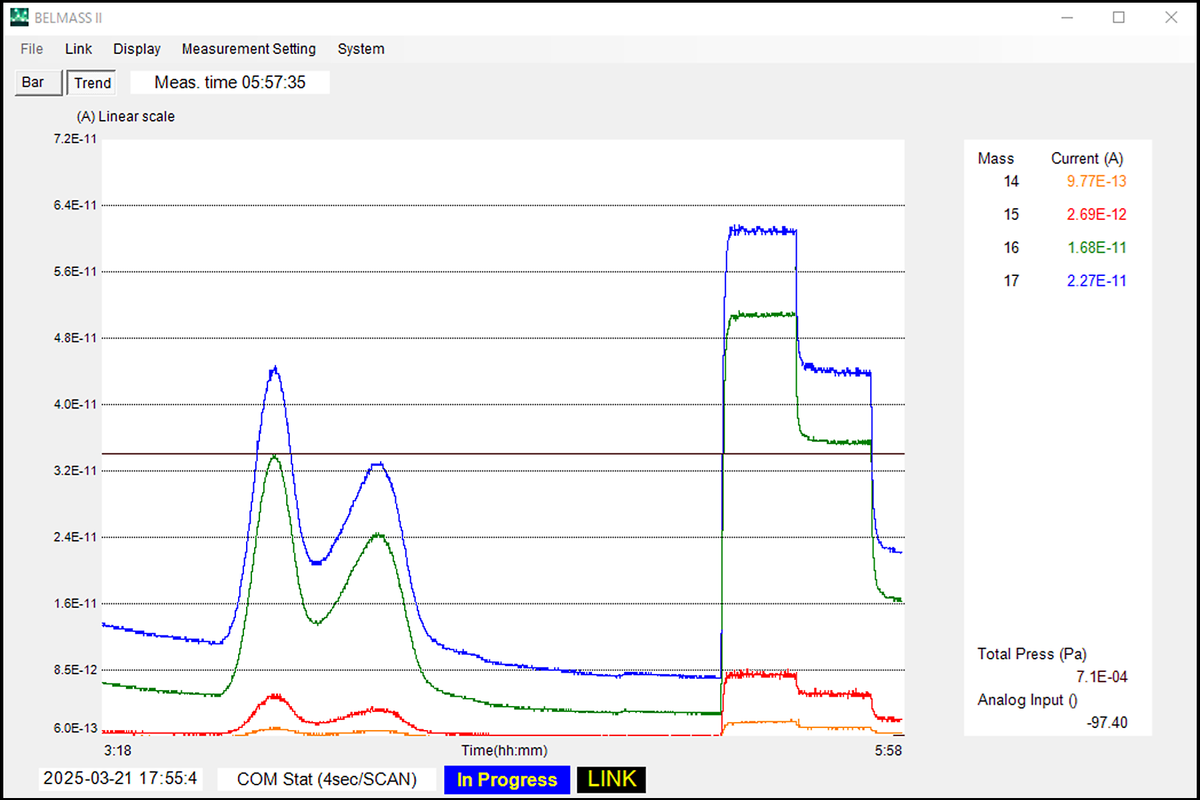Open the File menu
Screen dimensions: 1200x800
point(32,49)
